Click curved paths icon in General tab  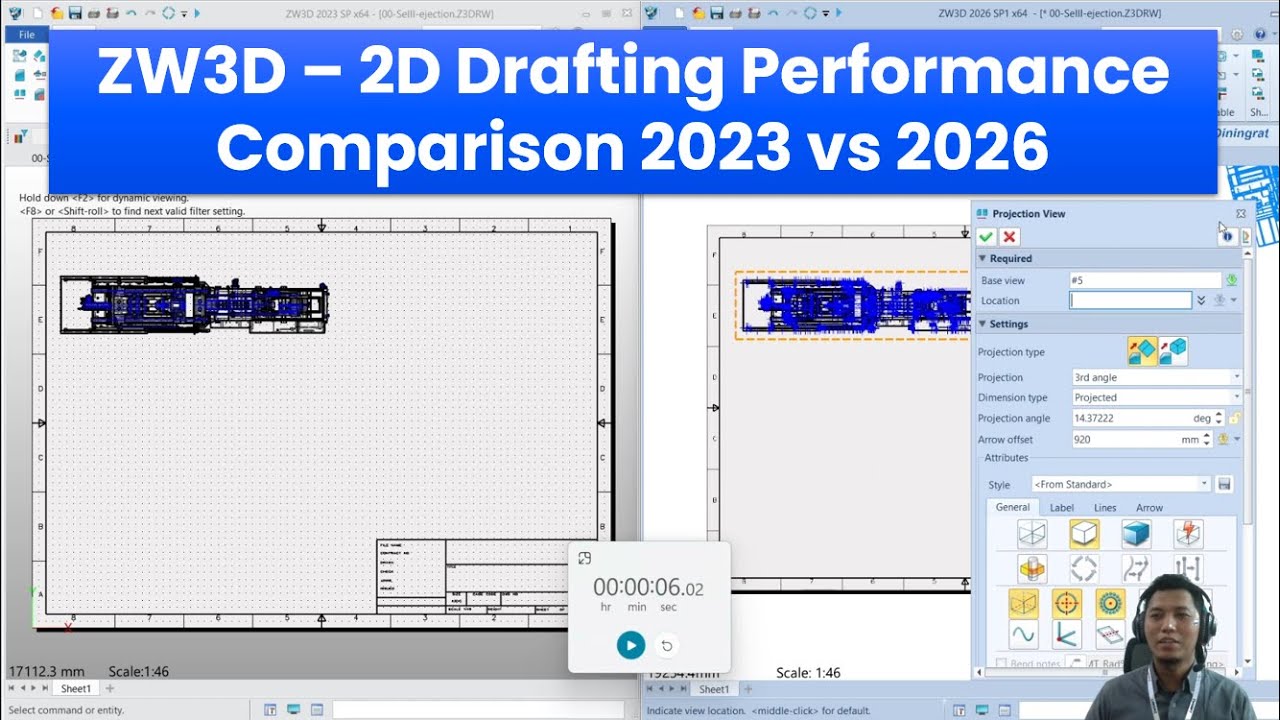[x=1136, y=569]
